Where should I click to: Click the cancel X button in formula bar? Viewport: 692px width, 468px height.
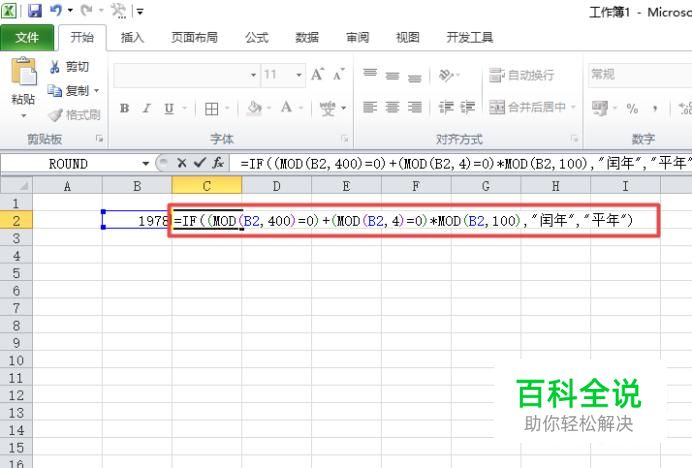pos(181,163)
